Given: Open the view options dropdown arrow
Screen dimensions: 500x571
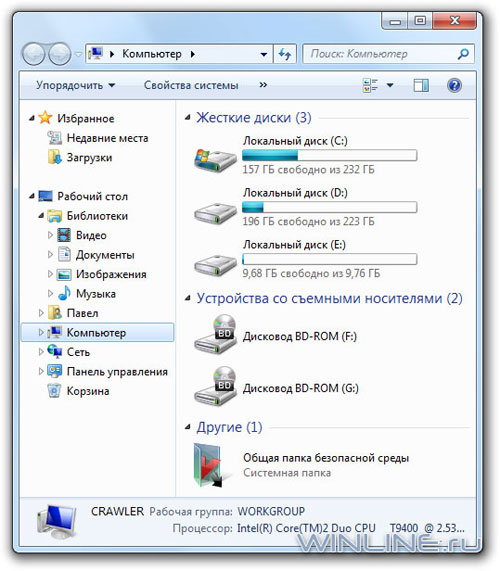Looking at the screenshot, I should tap(390, 86).
